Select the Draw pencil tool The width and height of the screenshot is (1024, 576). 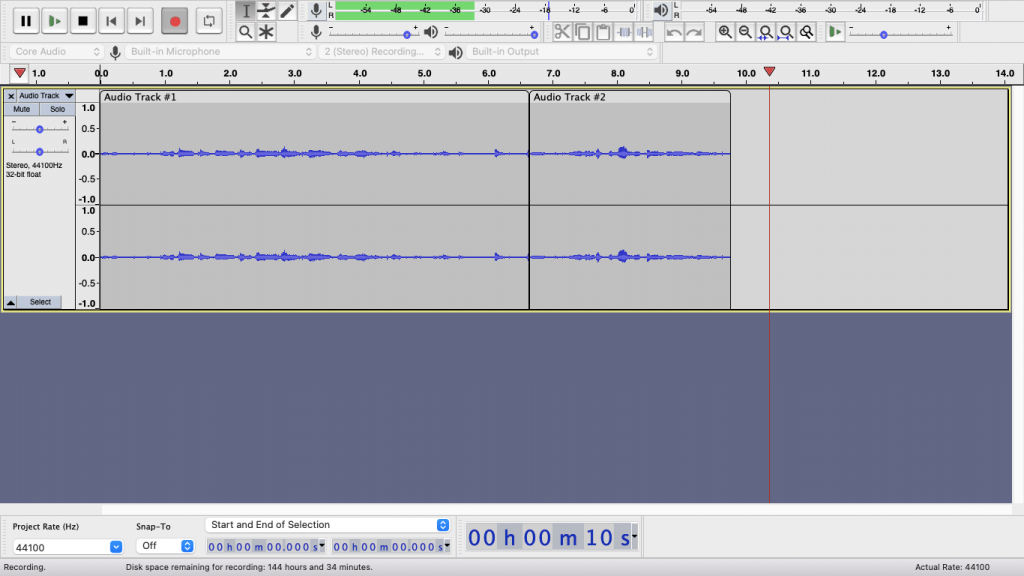coord(287,10)
